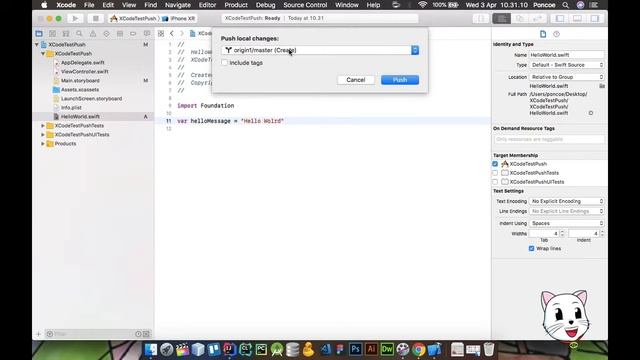Click the On Demand Resource Tags field

click(x=549, y=139)
